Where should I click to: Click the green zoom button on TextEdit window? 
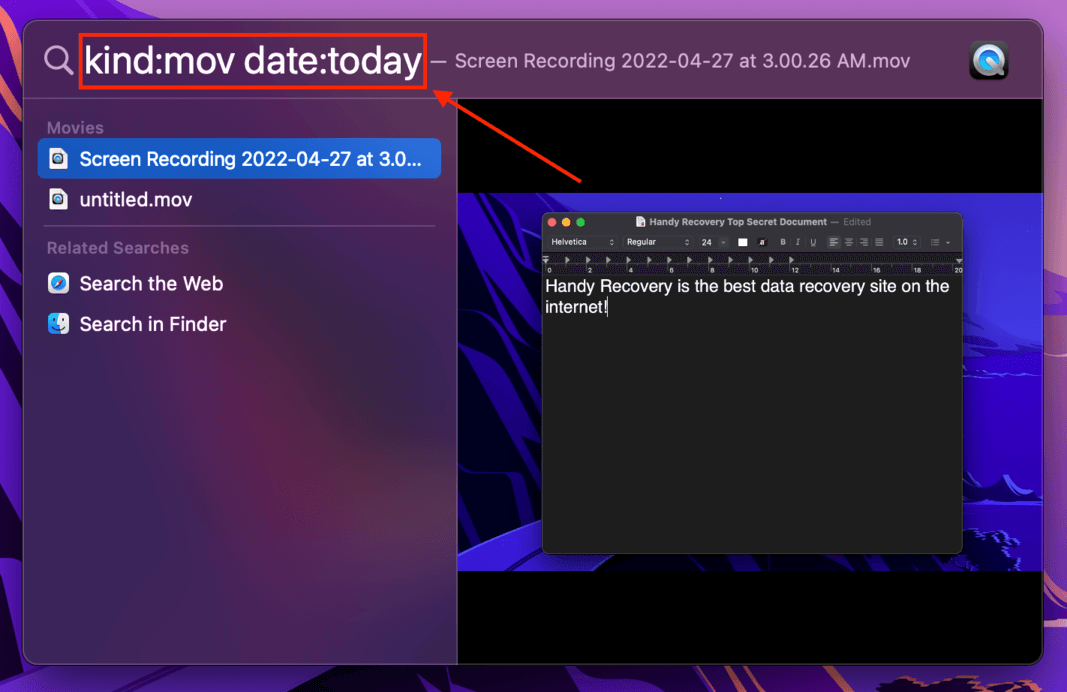coord(580,223)
